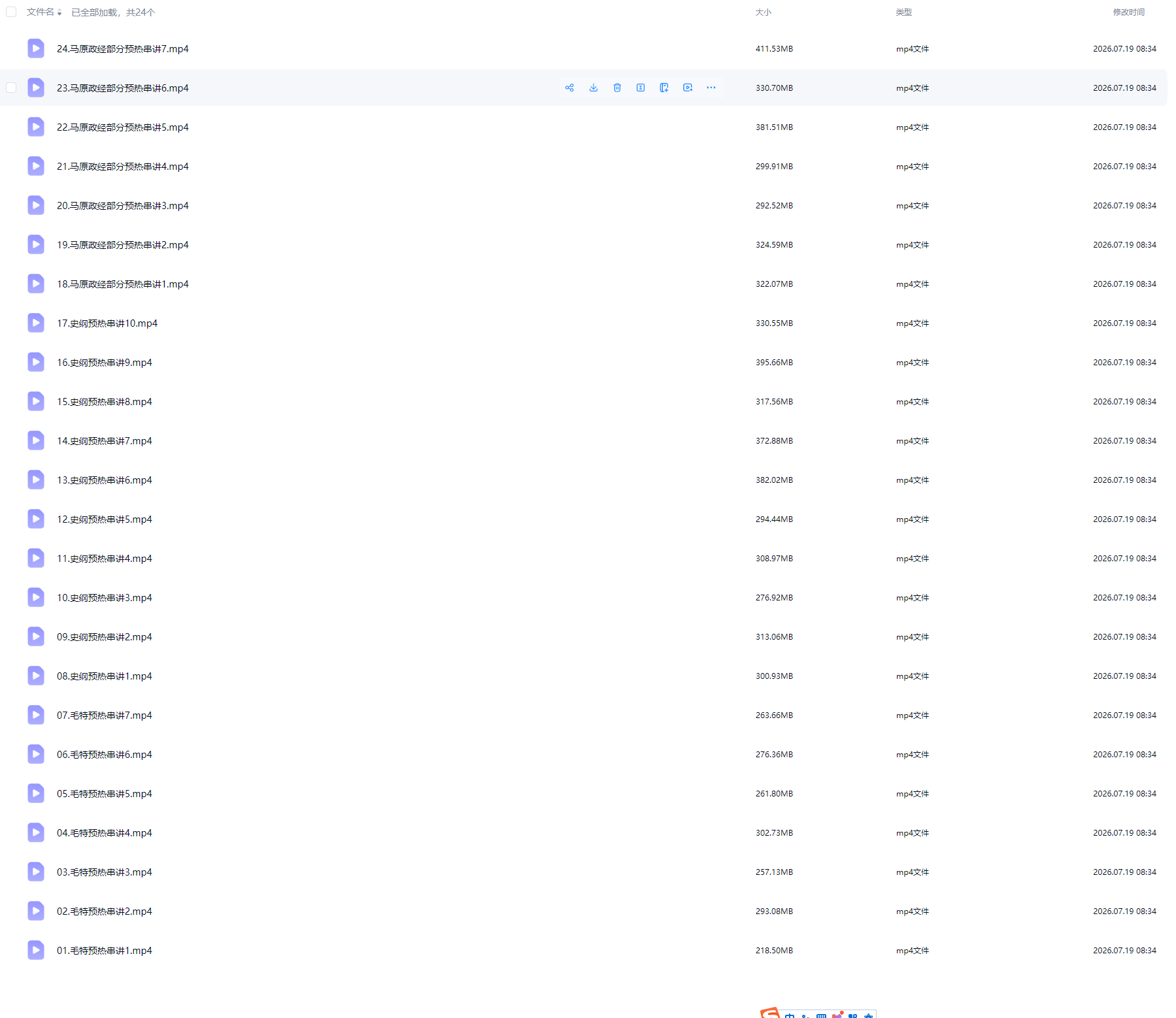Image resolution: width=1176 pixels, height=1018 pixels.
Task: Click size value 395.66MB
Action: (774, 363)
